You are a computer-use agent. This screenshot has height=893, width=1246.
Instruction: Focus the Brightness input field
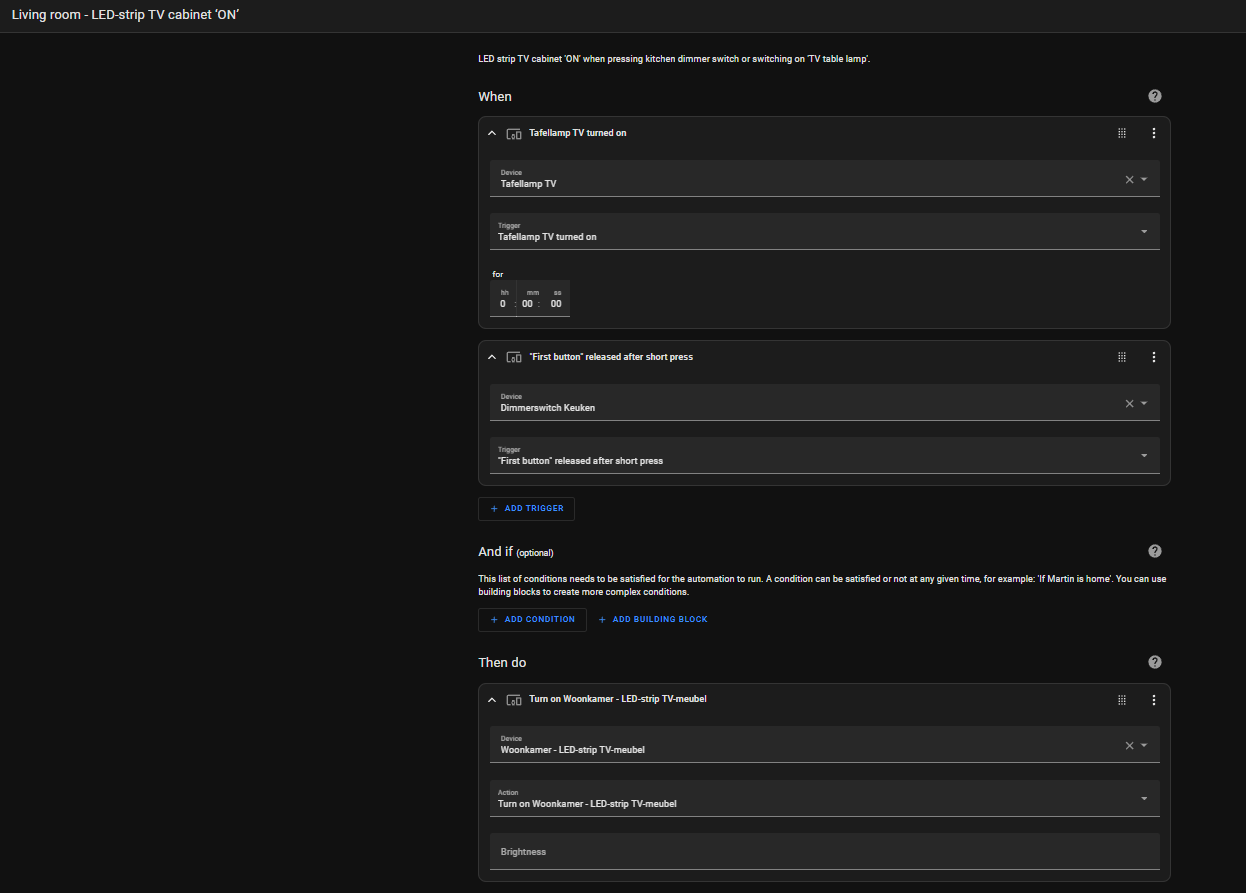pyautogui.click(x=824, y=852)
